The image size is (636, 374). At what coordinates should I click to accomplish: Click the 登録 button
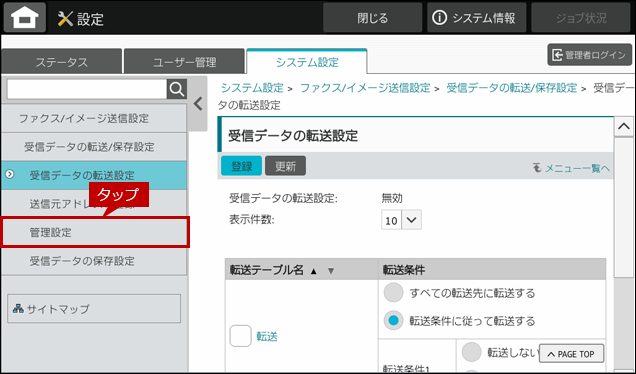tap(241, 166)
